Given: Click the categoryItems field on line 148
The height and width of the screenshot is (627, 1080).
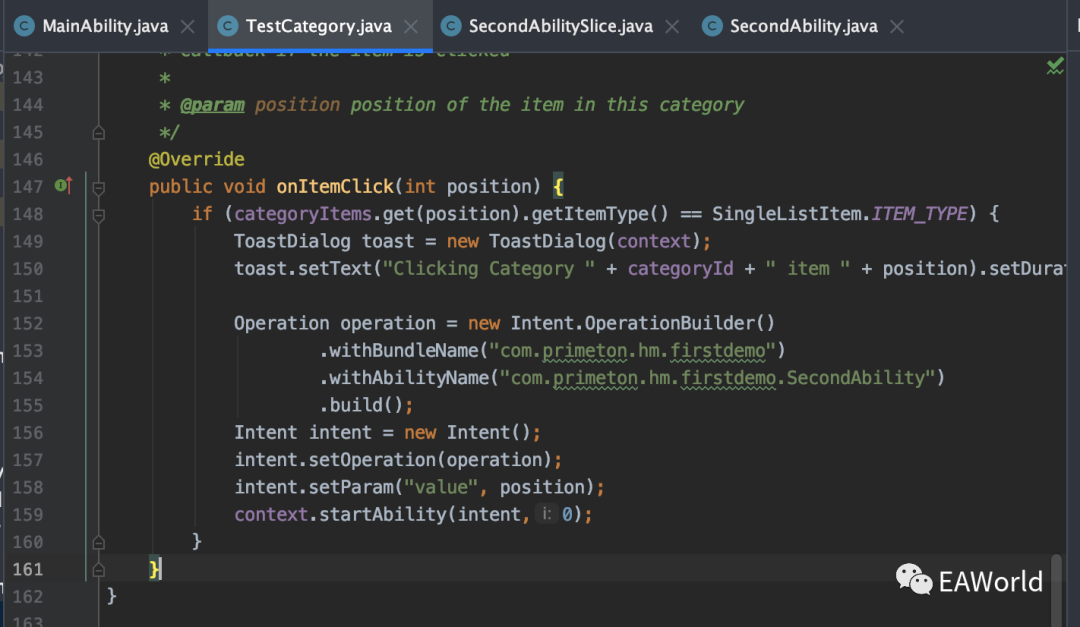Looking at the screenshot, I should (303, 214).
